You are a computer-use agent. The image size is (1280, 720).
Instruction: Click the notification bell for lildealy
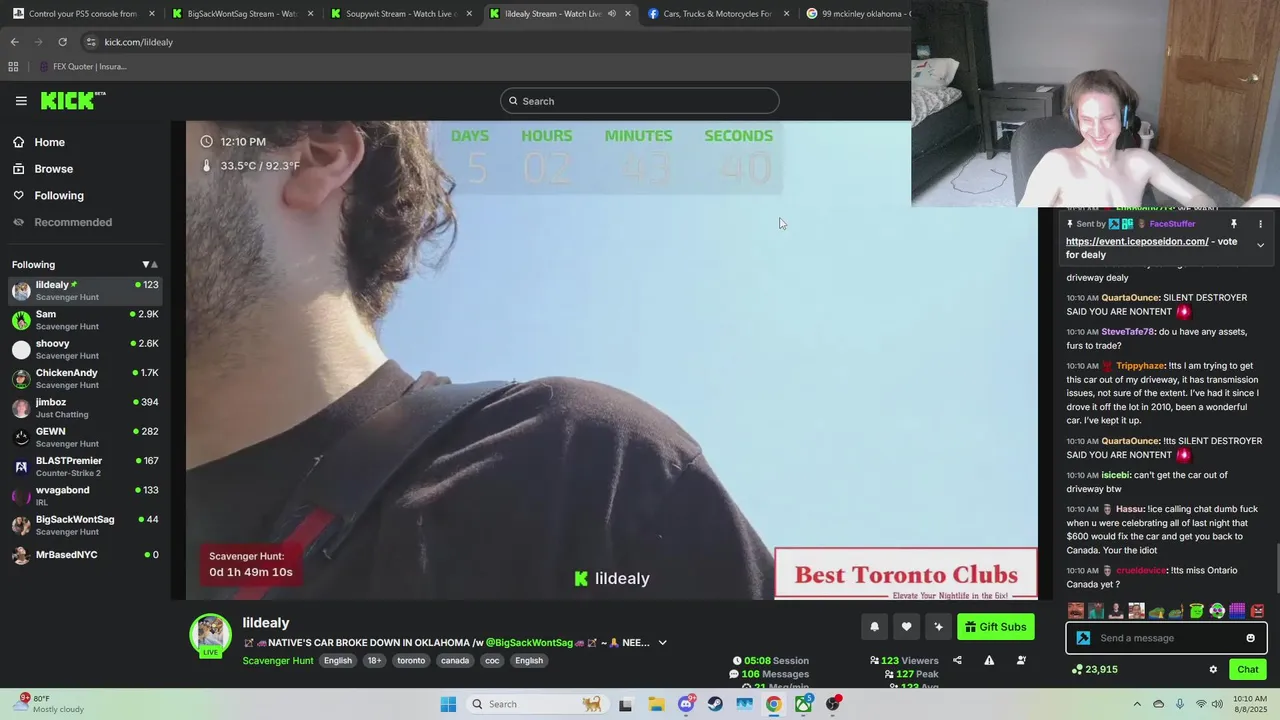tap(874, 627)
